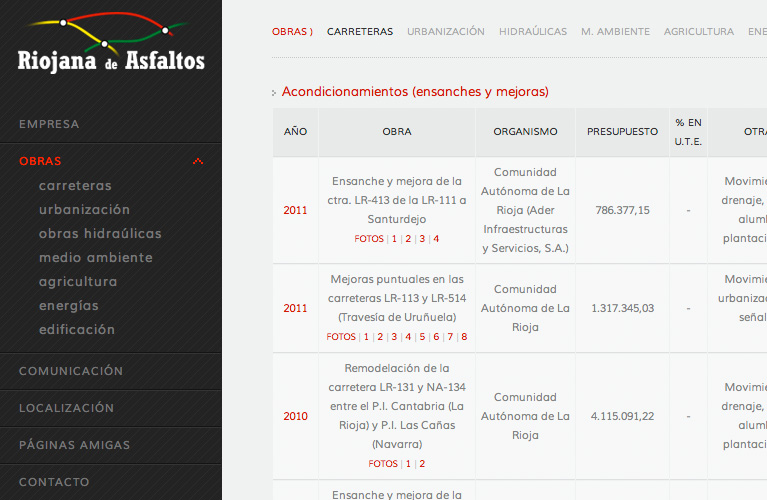The width and height of the screenshot is (767, 500).
Task: Open the Localización sidebar section
Action: tap(66, 408)
